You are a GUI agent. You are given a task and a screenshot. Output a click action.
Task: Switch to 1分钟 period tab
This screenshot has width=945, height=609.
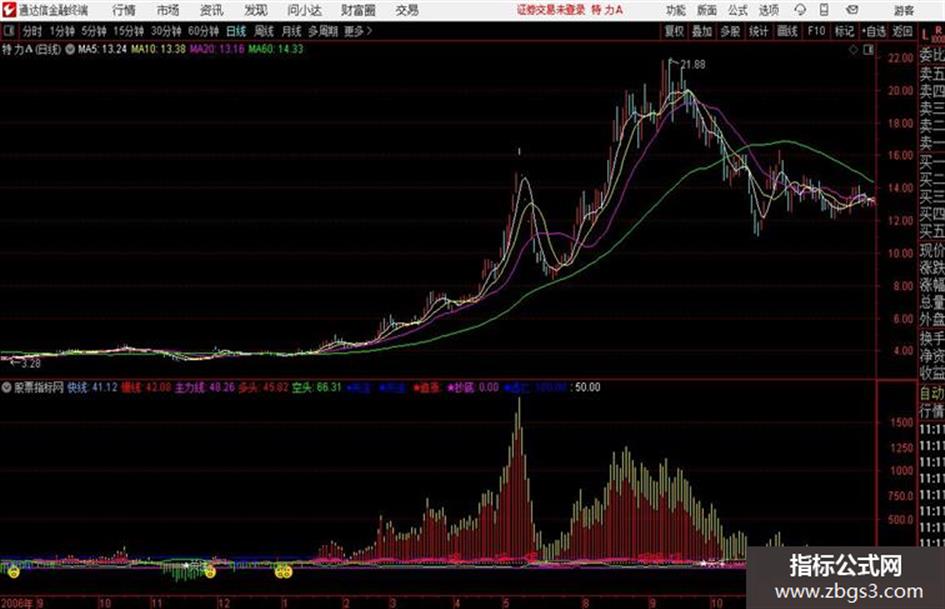pyautogui.click(x=62, y=31)
